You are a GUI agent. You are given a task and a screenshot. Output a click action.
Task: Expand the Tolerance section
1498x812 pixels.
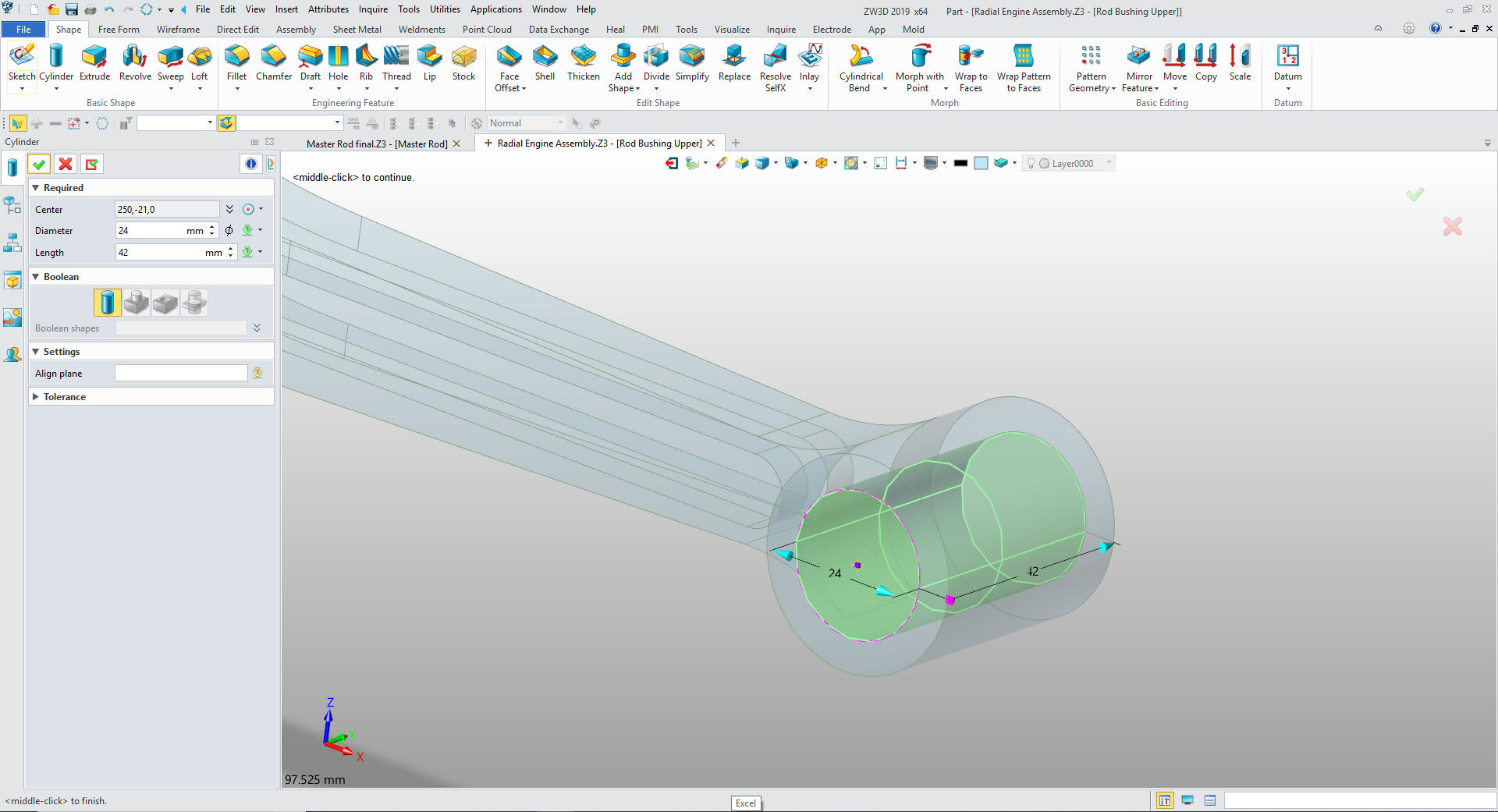pyautogui.click(x=36, y=397)
